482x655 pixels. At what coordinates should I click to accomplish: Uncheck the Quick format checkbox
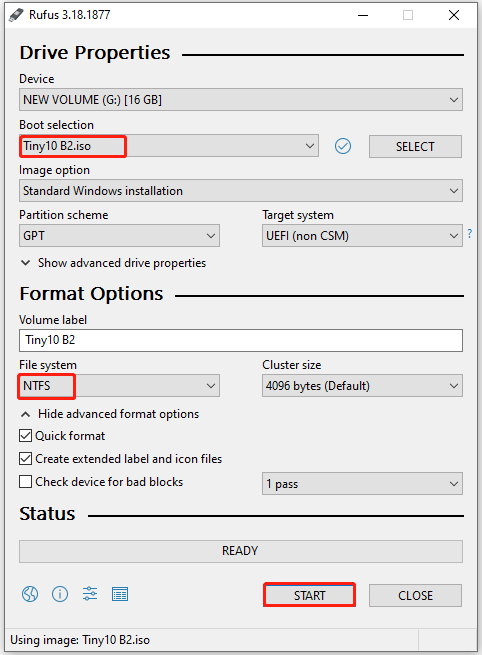click(25, 436)
